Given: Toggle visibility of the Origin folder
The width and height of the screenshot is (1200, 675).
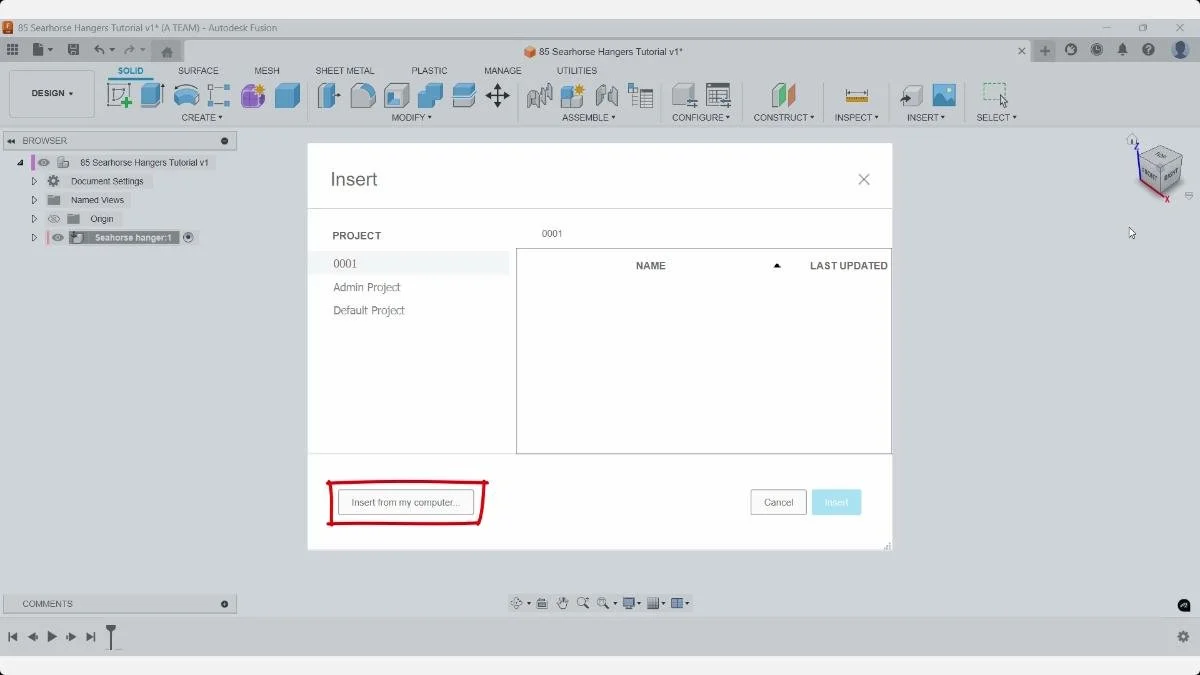Looking at the screenshot, I should tap(55, 219).
